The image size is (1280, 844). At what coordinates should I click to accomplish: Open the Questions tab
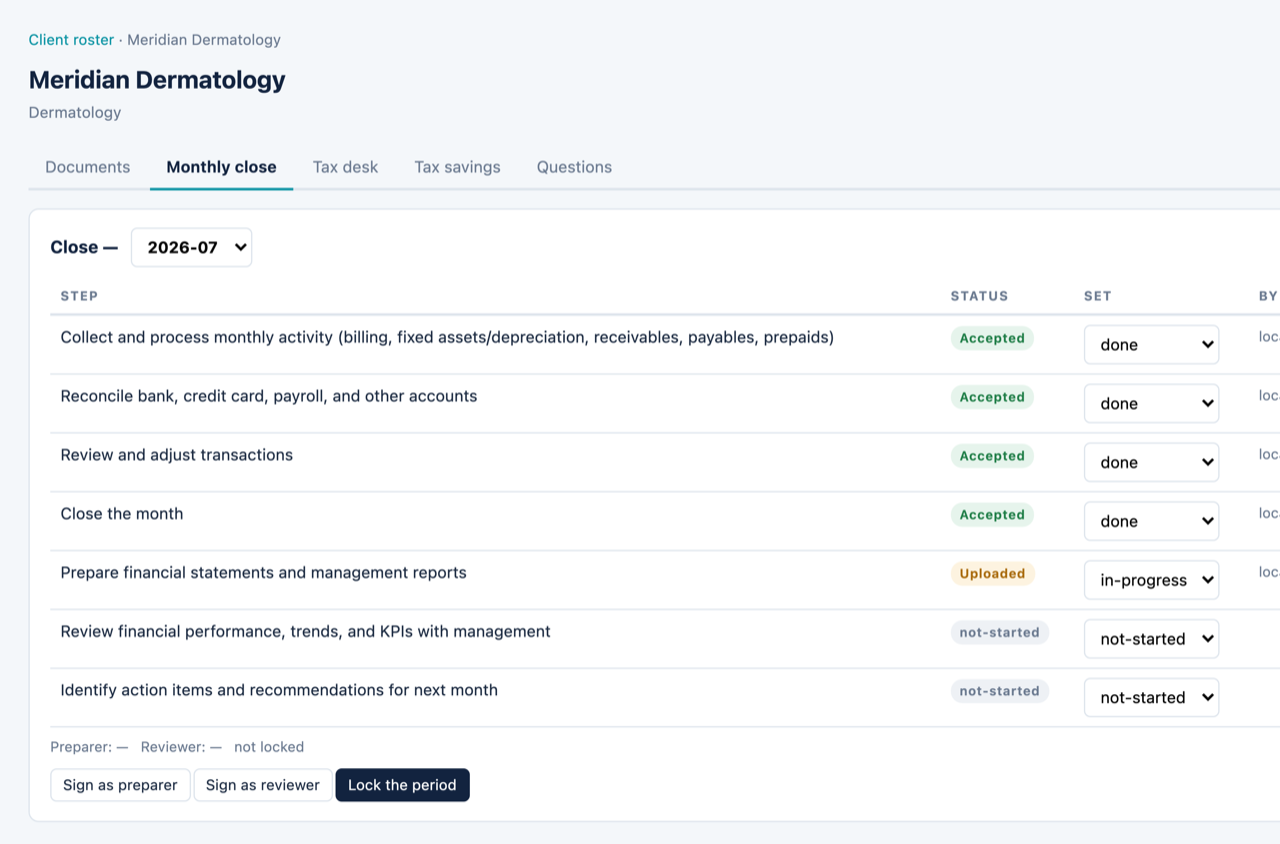coord(574,167)
